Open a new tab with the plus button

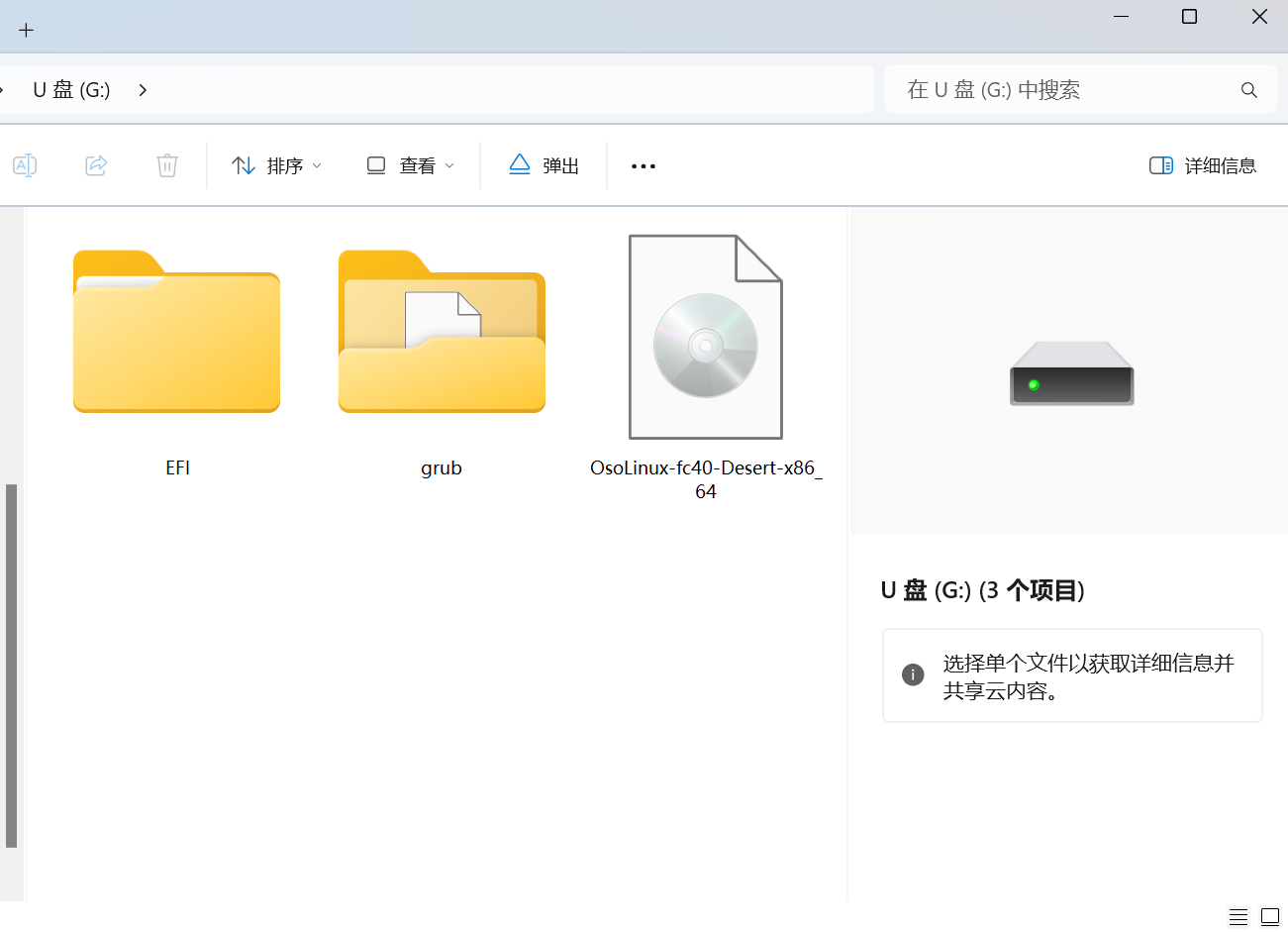(x=26, y=29)
